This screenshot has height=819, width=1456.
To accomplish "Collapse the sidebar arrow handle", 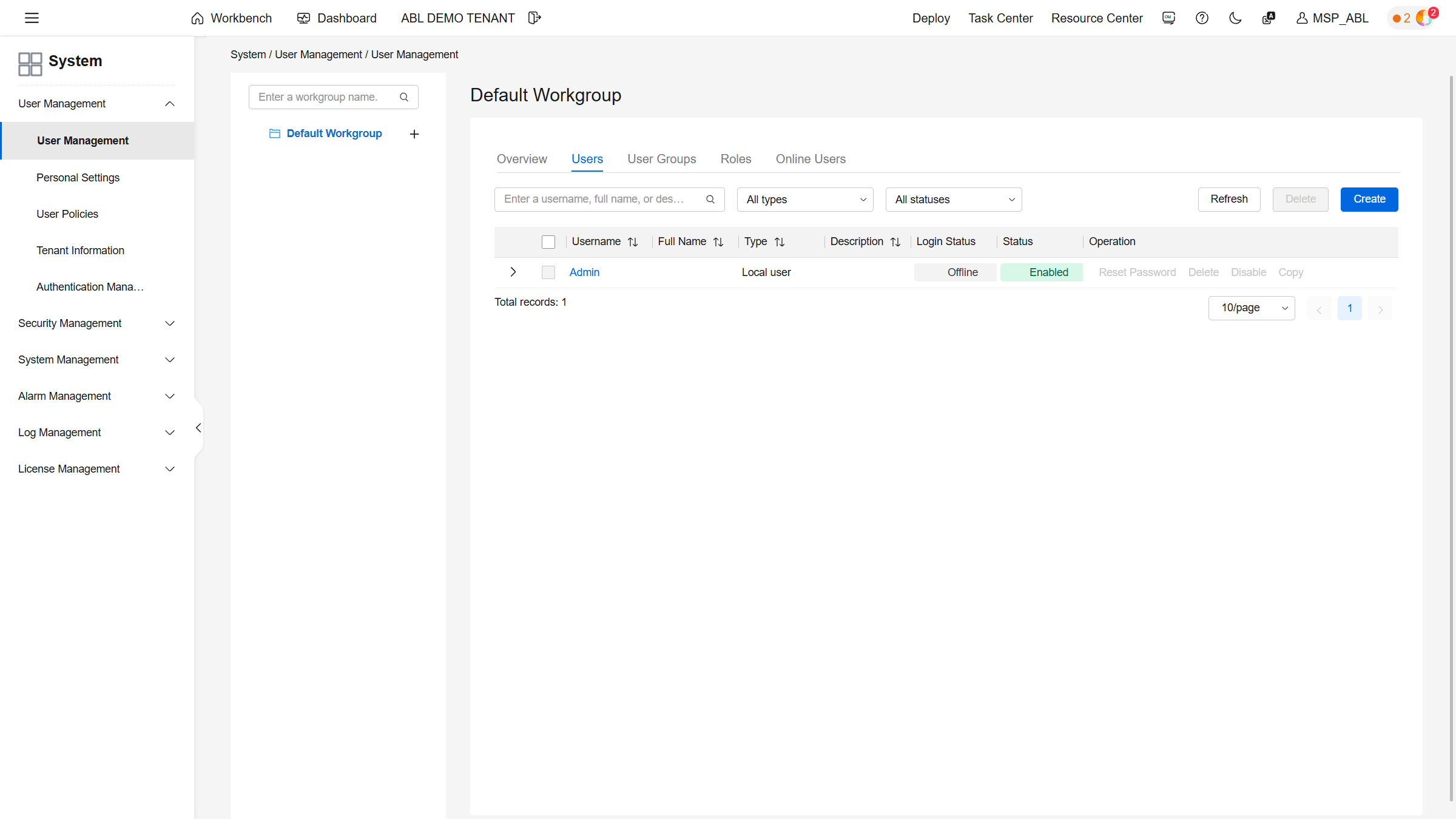I will [198, 428].
